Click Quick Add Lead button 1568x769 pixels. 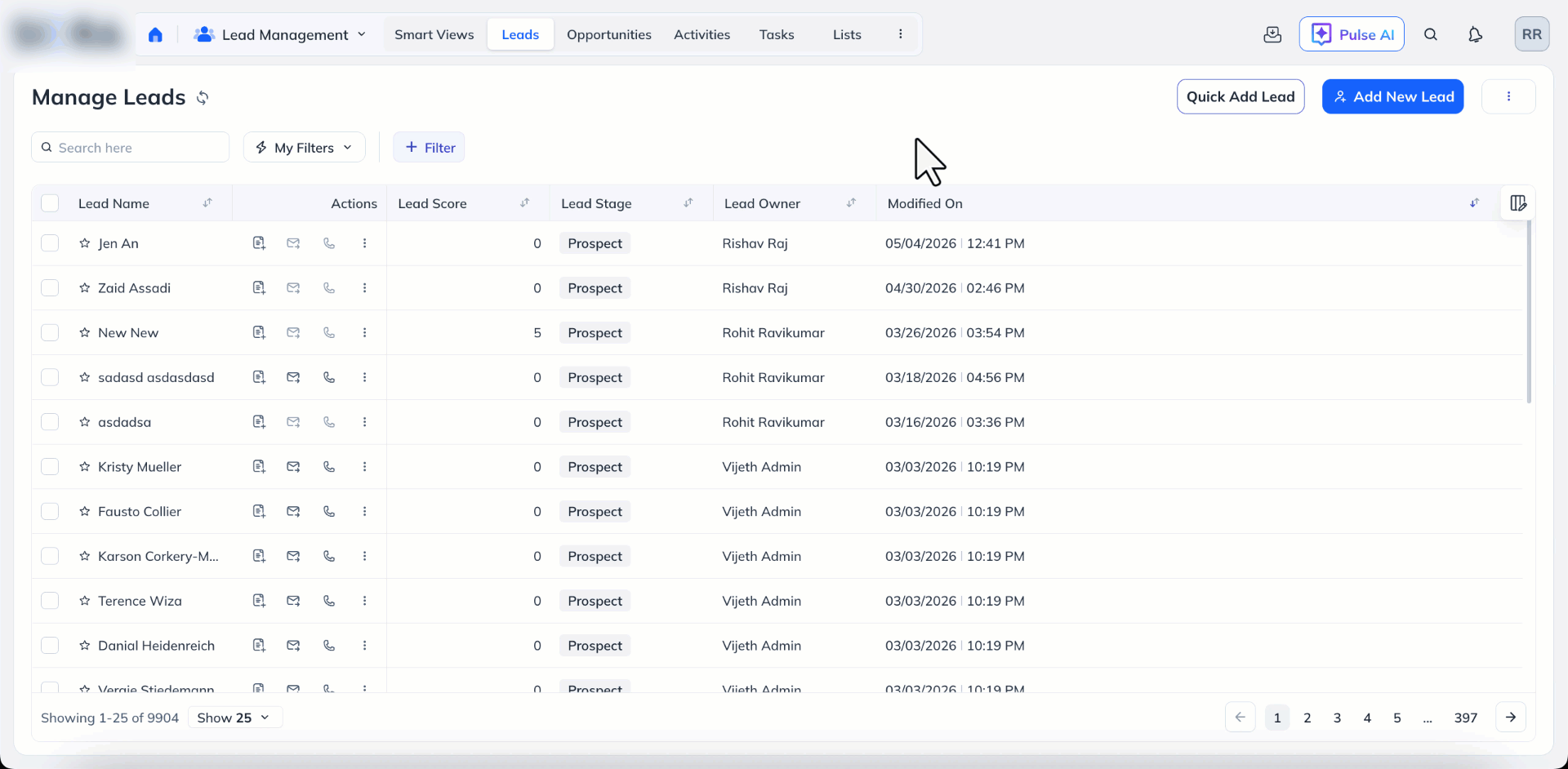coord(1241,96)
